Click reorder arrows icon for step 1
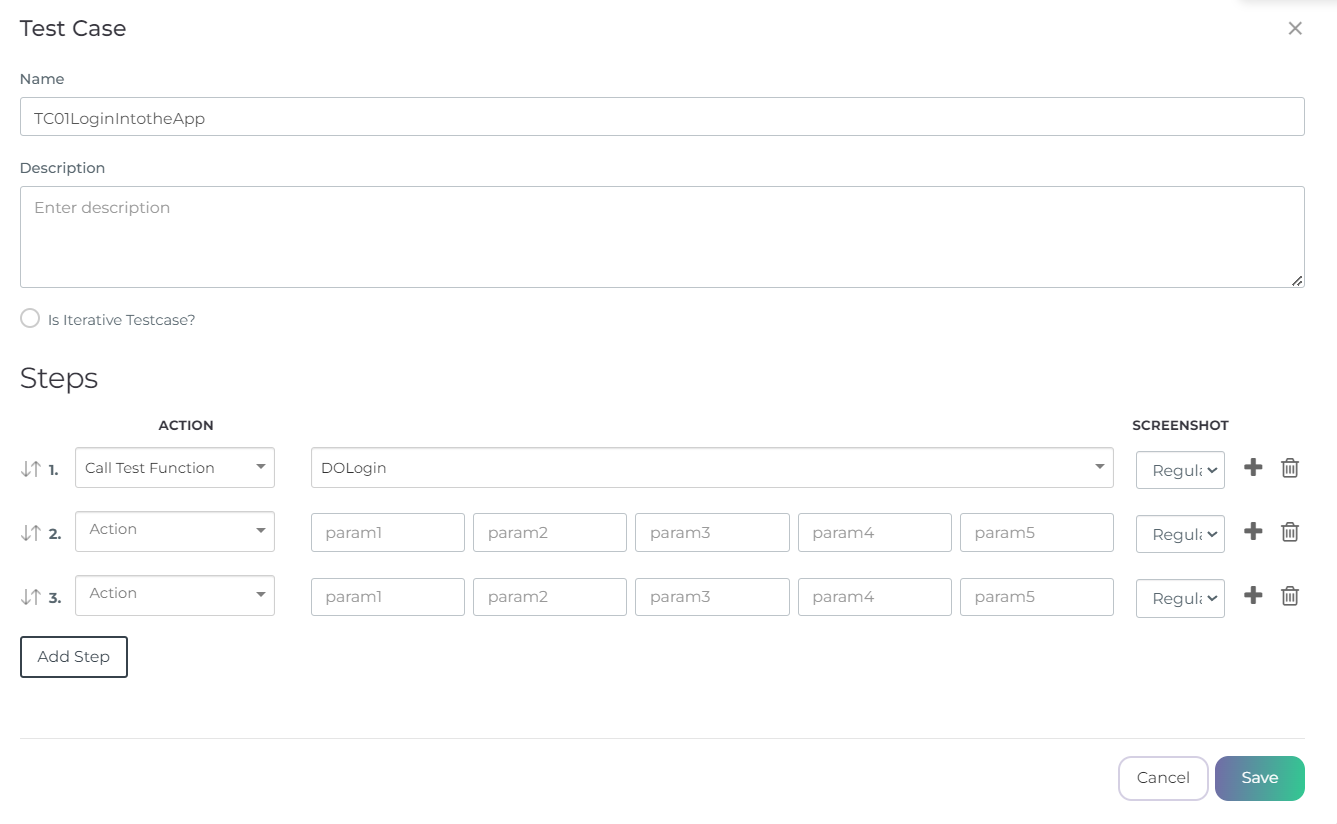Viewport: 1337px width, 824px height. click(x=30, y=468)
